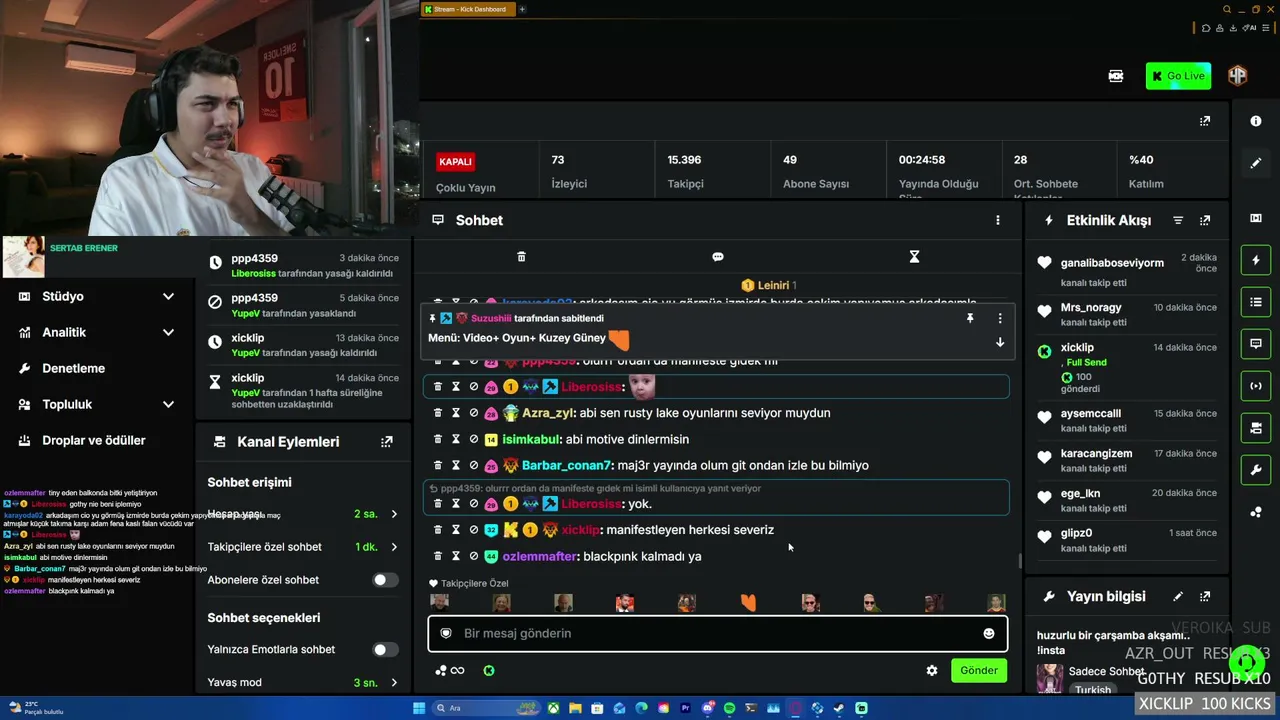
Task: Open Droplar ve ödüller in sidebar
Action: pyautogui.click(x=93, y=441)
